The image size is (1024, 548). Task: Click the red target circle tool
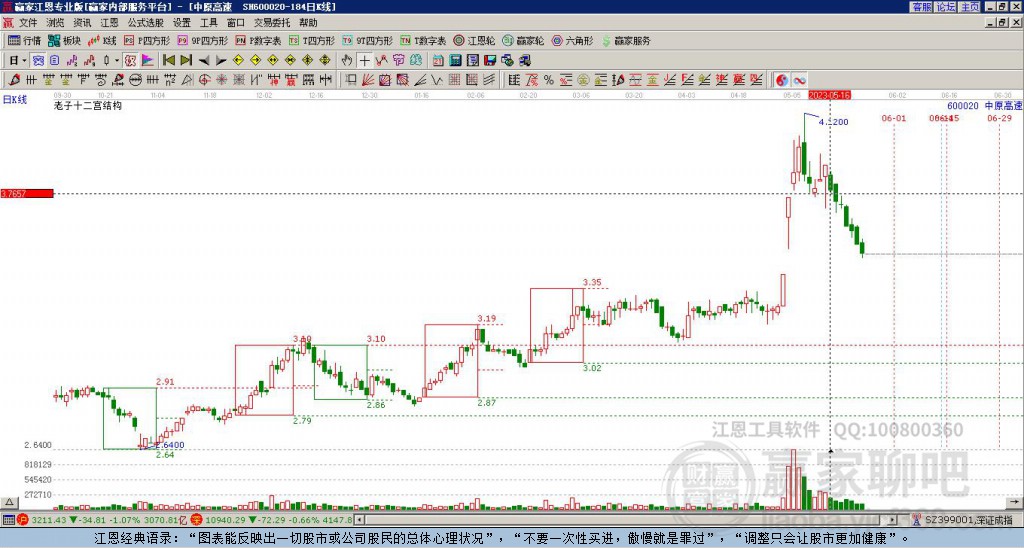(x=204, y=80)
